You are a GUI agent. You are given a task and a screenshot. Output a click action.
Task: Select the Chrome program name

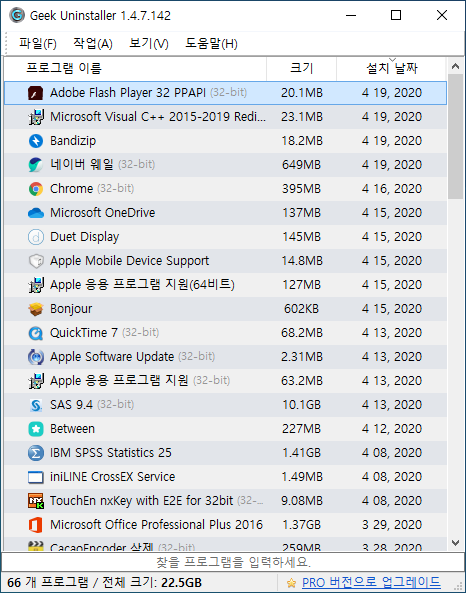pos(71,189)
